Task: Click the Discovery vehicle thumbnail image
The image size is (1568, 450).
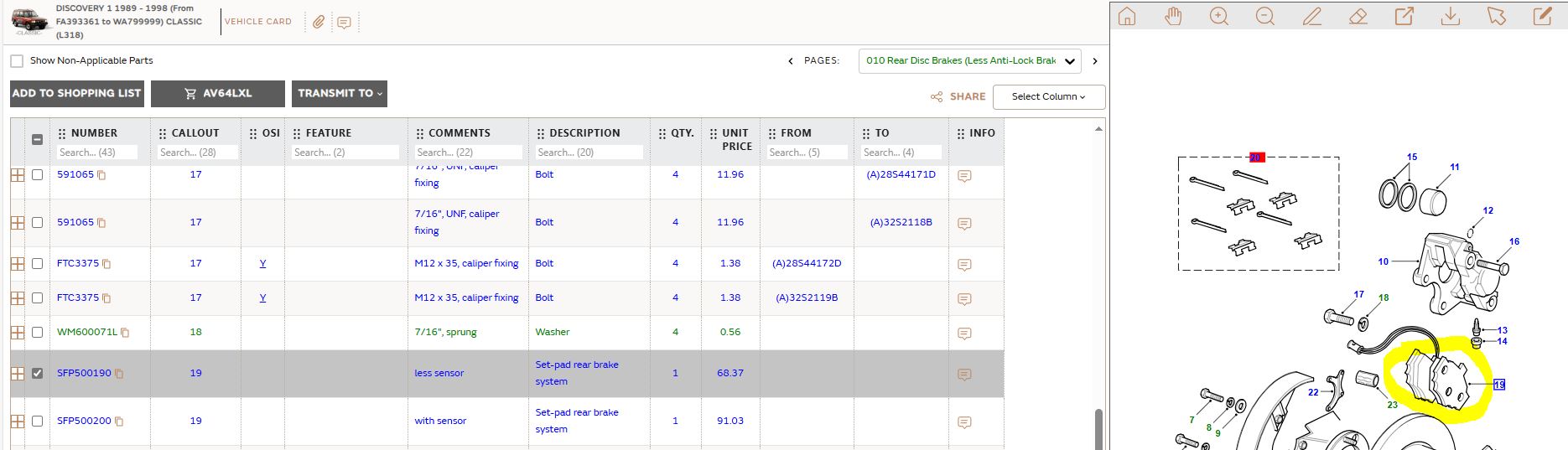Action: pos(31,22)
